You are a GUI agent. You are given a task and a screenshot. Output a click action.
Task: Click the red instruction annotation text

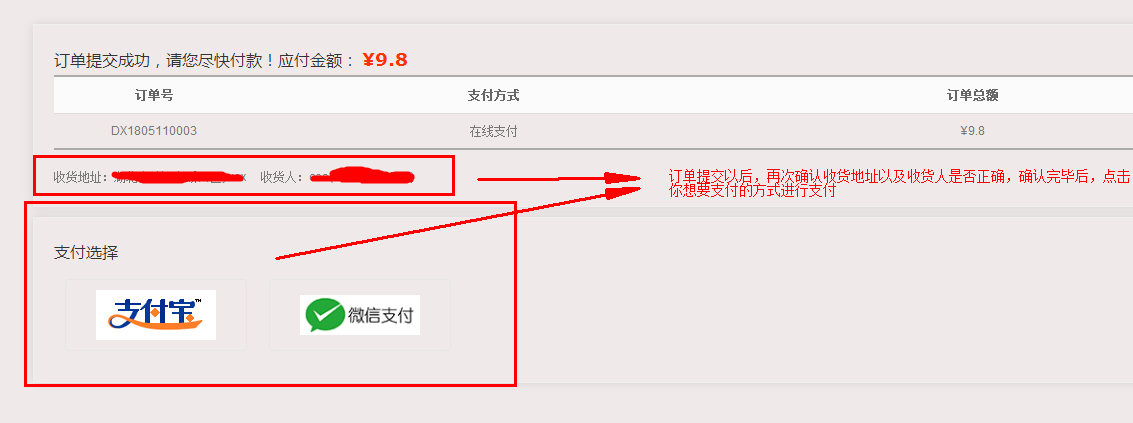tap(899, 184)
